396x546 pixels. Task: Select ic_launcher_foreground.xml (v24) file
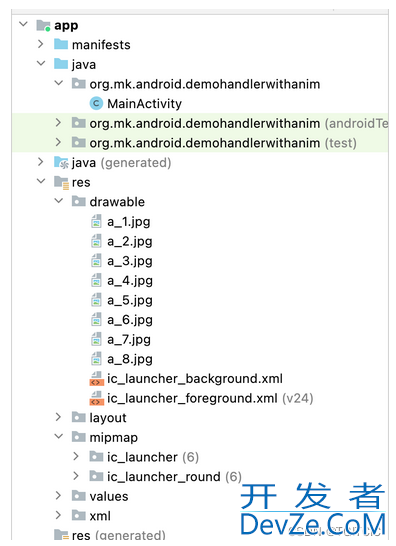click(210, 398)
